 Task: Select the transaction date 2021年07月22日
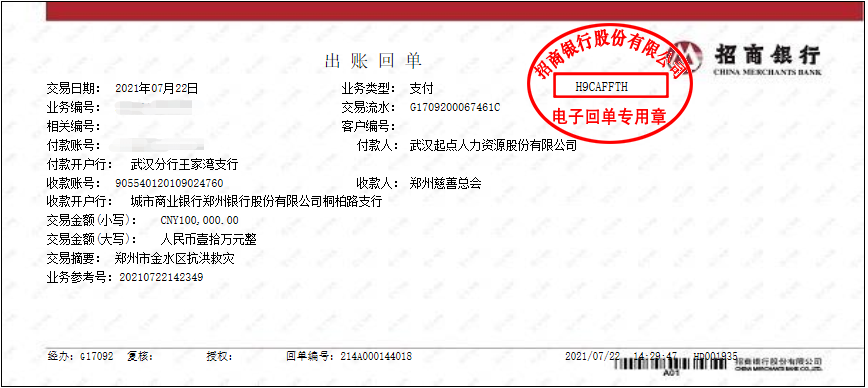click(157, 89)
